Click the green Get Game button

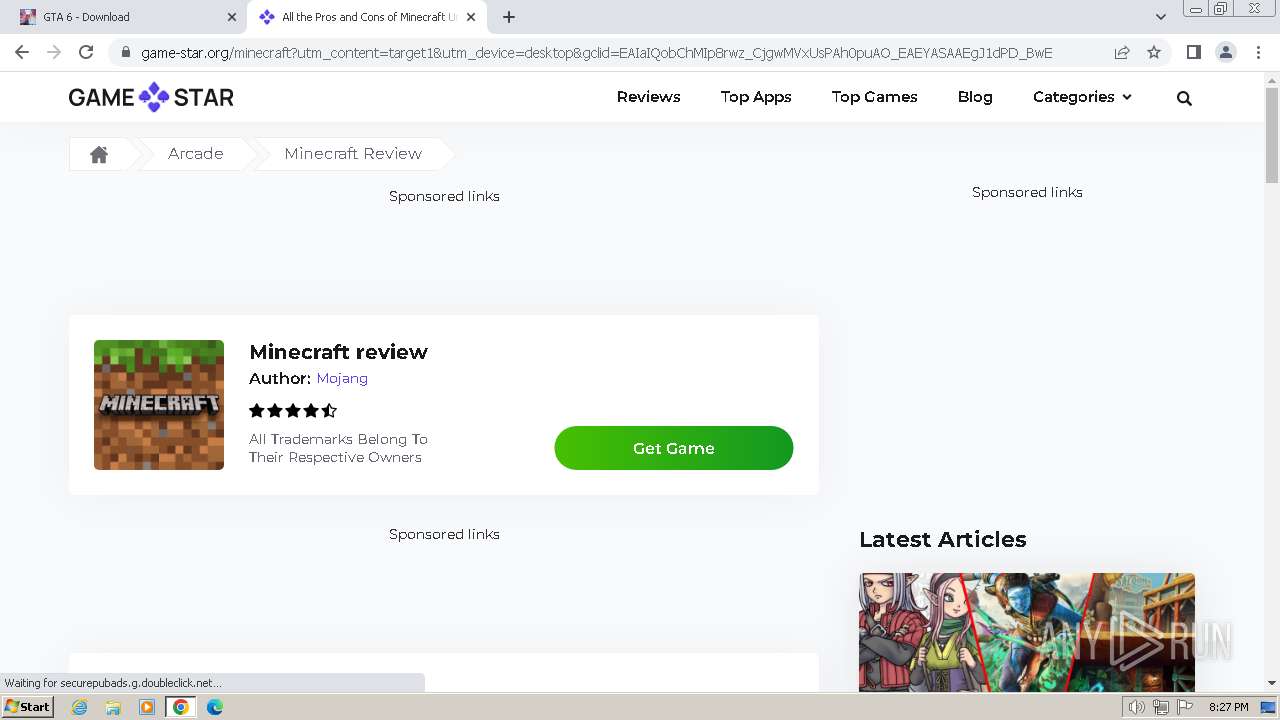coord(673,448)
